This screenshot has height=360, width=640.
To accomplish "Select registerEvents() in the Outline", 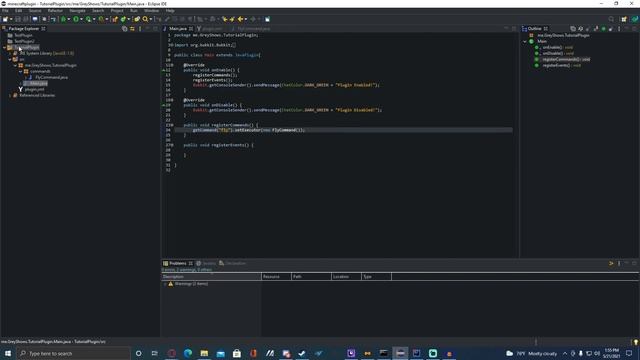I will [558, 65].
